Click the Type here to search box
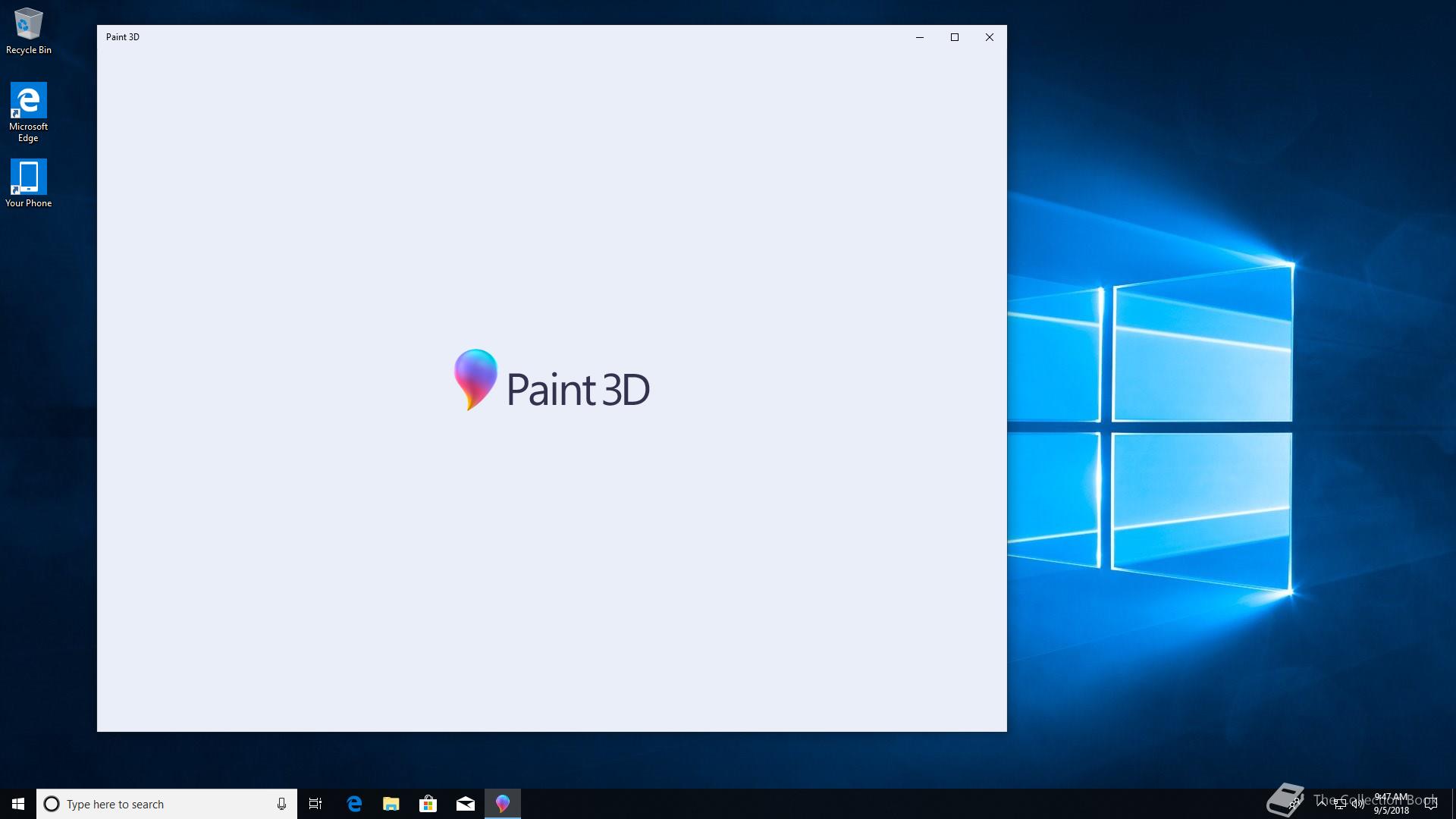The image size is (1456, 819). 167,804
